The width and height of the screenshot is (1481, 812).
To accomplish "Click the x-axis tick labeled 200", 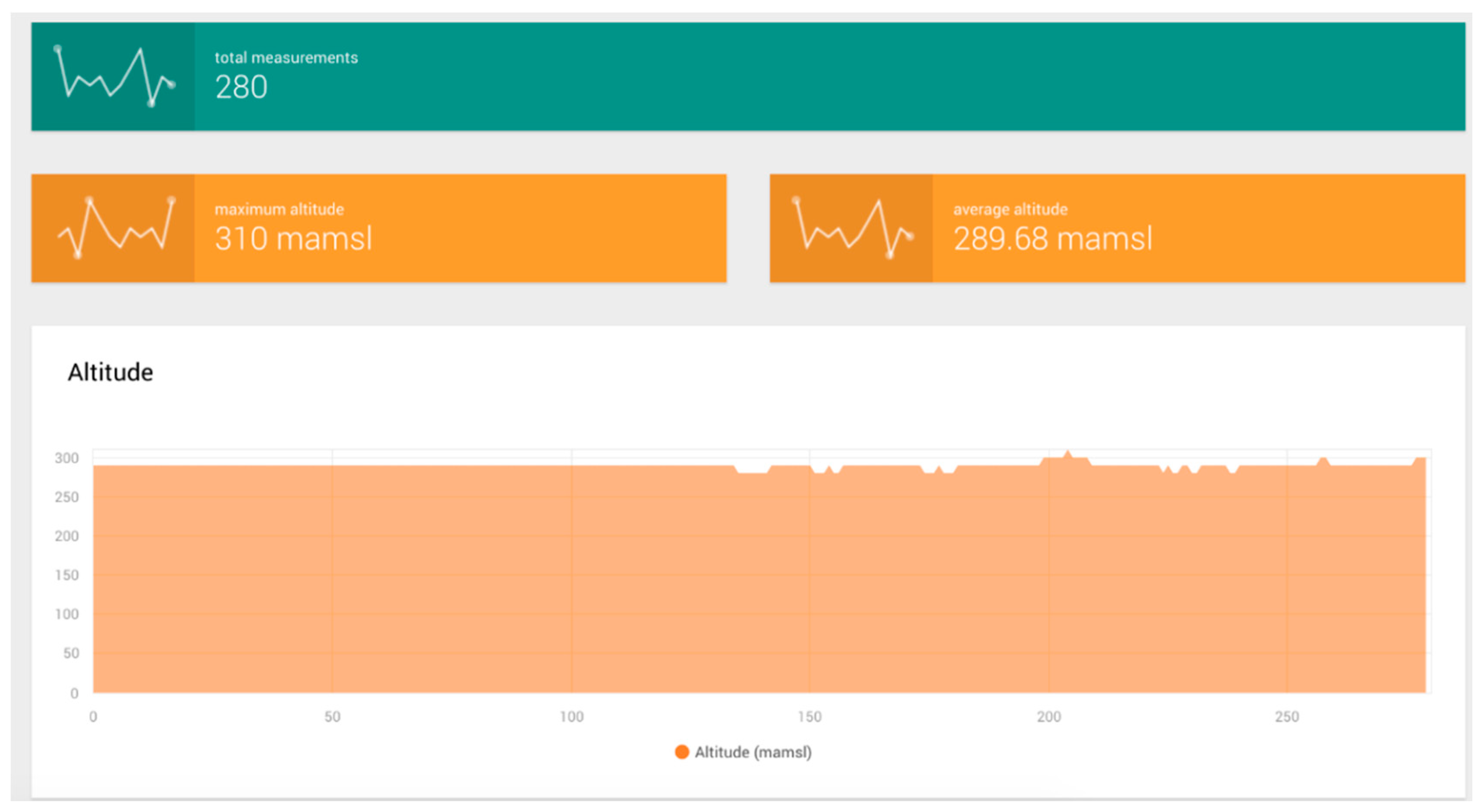I will [x=1048, y=716].
